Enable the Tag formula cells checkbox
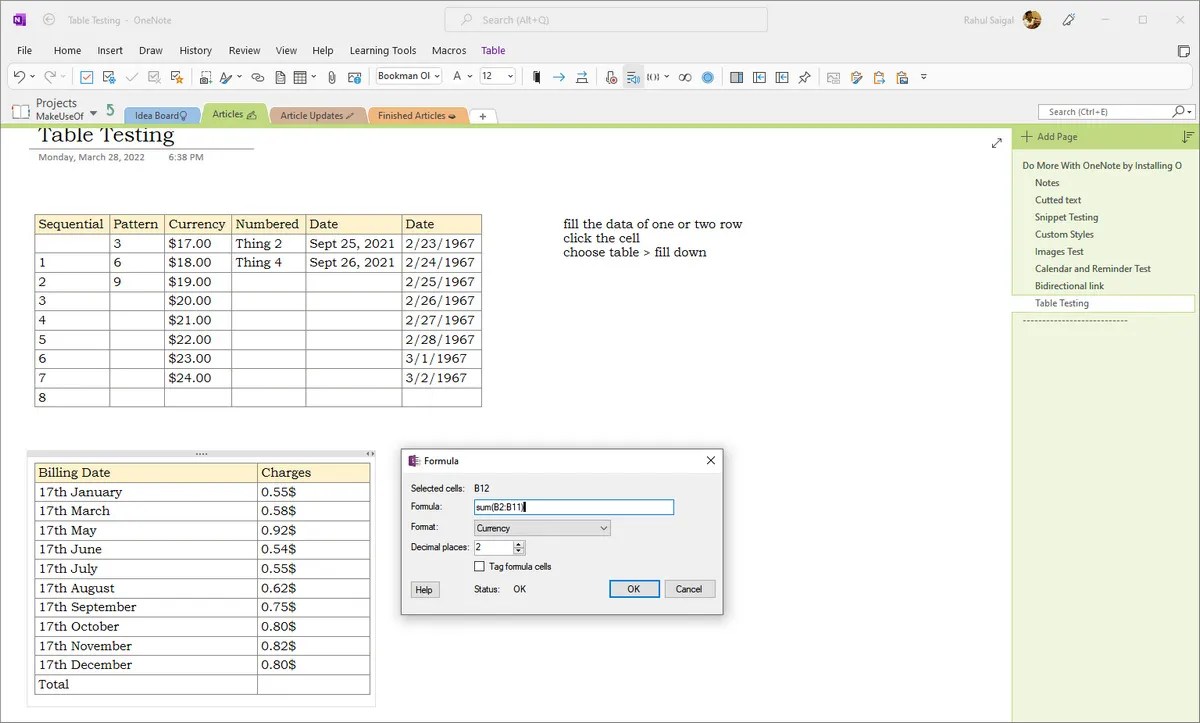The height and width of the screenshot is (723, 1200). (479, 566)
